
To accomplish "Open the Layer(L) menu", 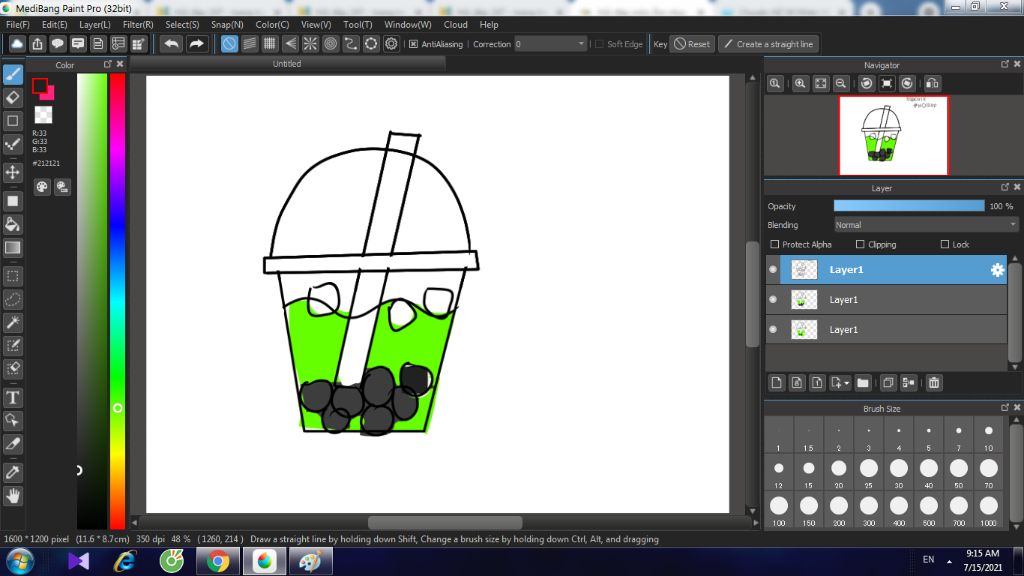I will [x=95, y=24].
